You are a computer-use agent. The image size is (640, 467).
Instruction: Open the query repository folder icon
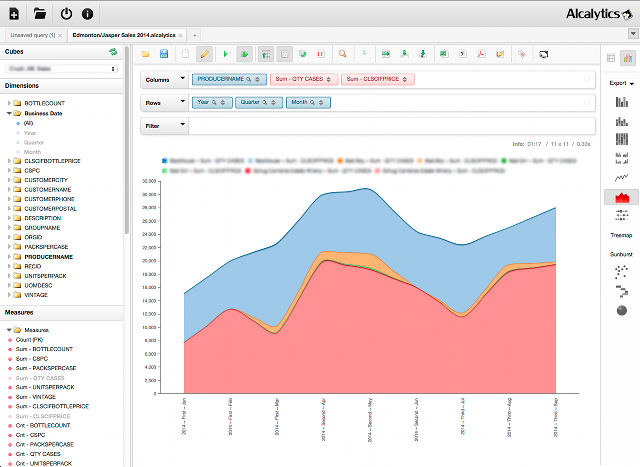pyautogui.click(x=40, y=14)
